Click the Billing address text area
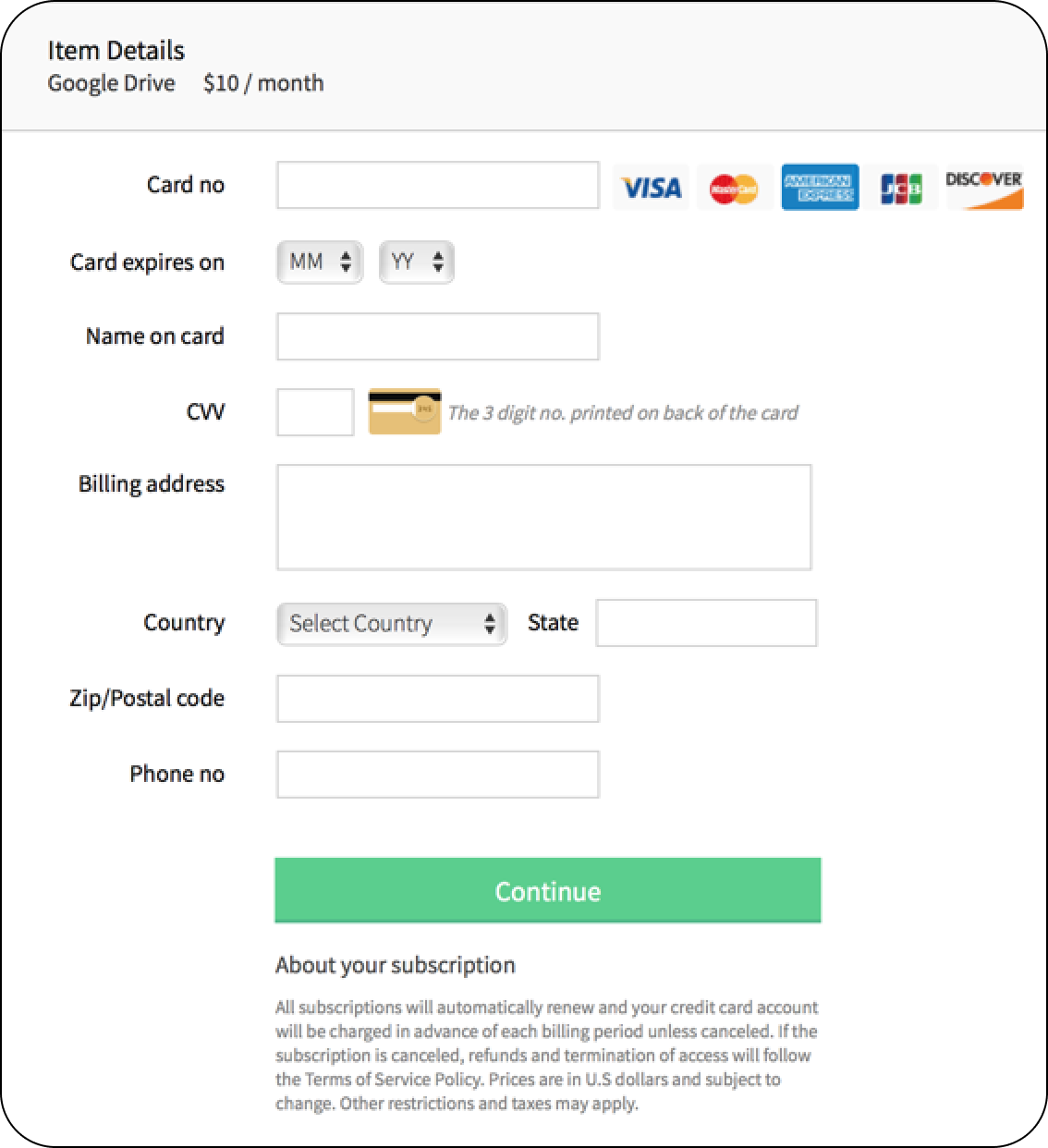This screenshot has height=1148, width=1048. (543, 517)
